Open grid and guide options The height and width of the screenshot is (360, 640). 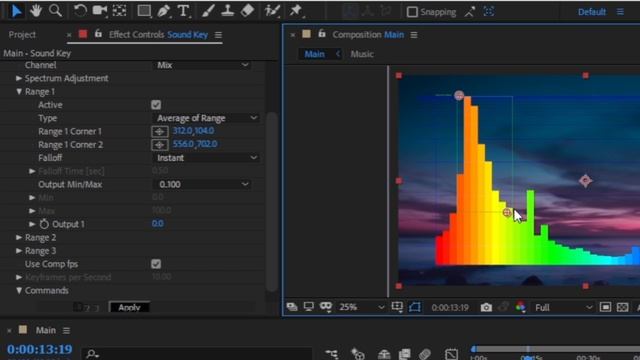click(x=397, y=307)
